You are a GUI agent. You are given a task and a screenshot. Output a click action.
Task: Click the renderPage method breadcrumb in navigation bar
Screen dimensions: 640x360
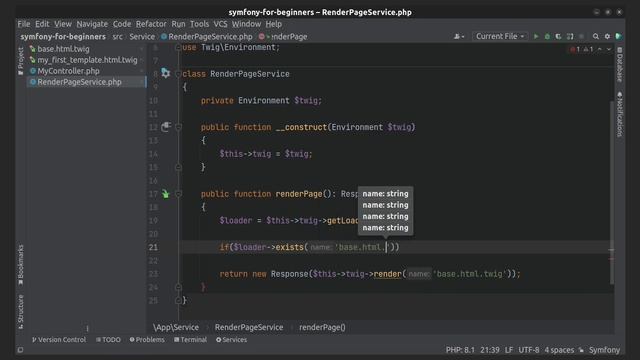tap(283, 37)
